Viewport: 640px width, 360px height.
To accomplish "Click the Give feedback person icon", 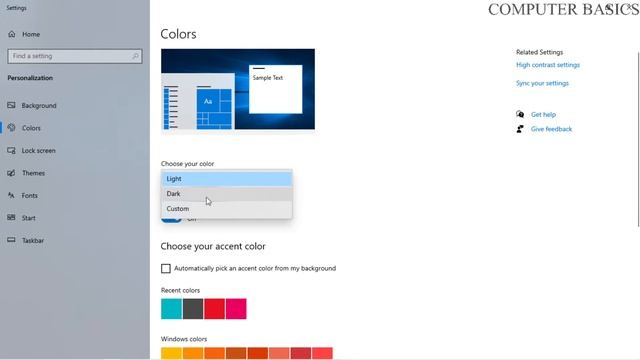I will [520, 129].
